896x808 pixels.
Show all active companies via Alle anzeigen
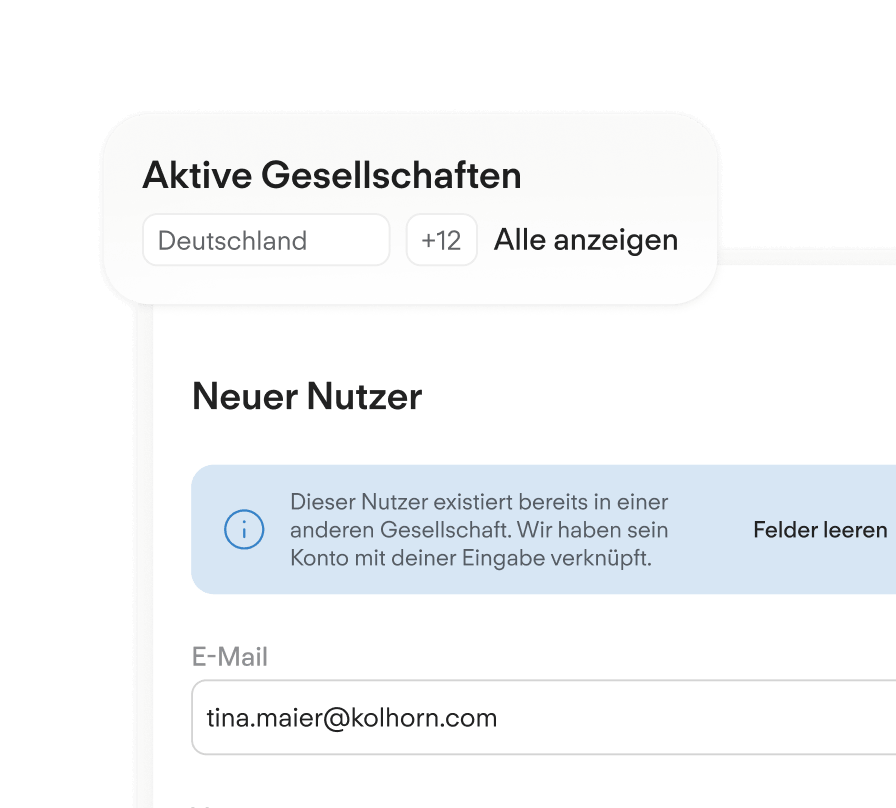click(586, 240)
